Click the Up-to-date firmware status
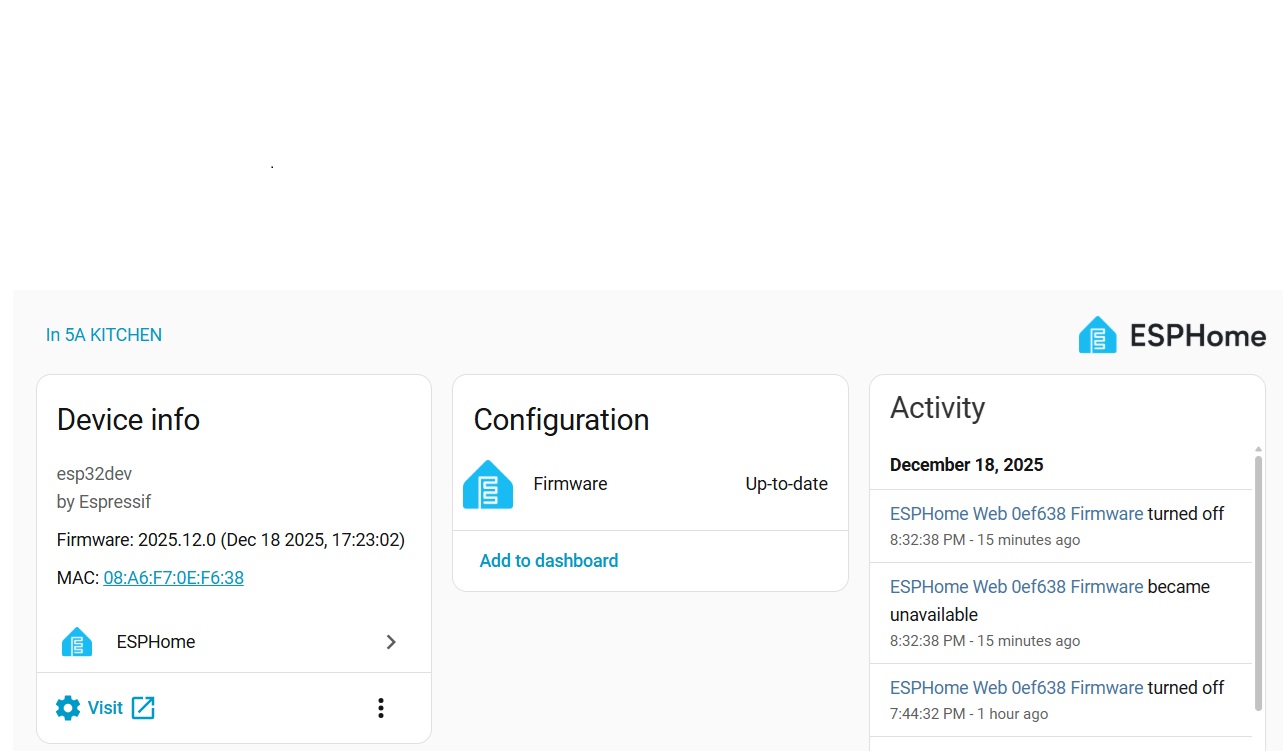The image size is (1283, 751). click(786, 484)
